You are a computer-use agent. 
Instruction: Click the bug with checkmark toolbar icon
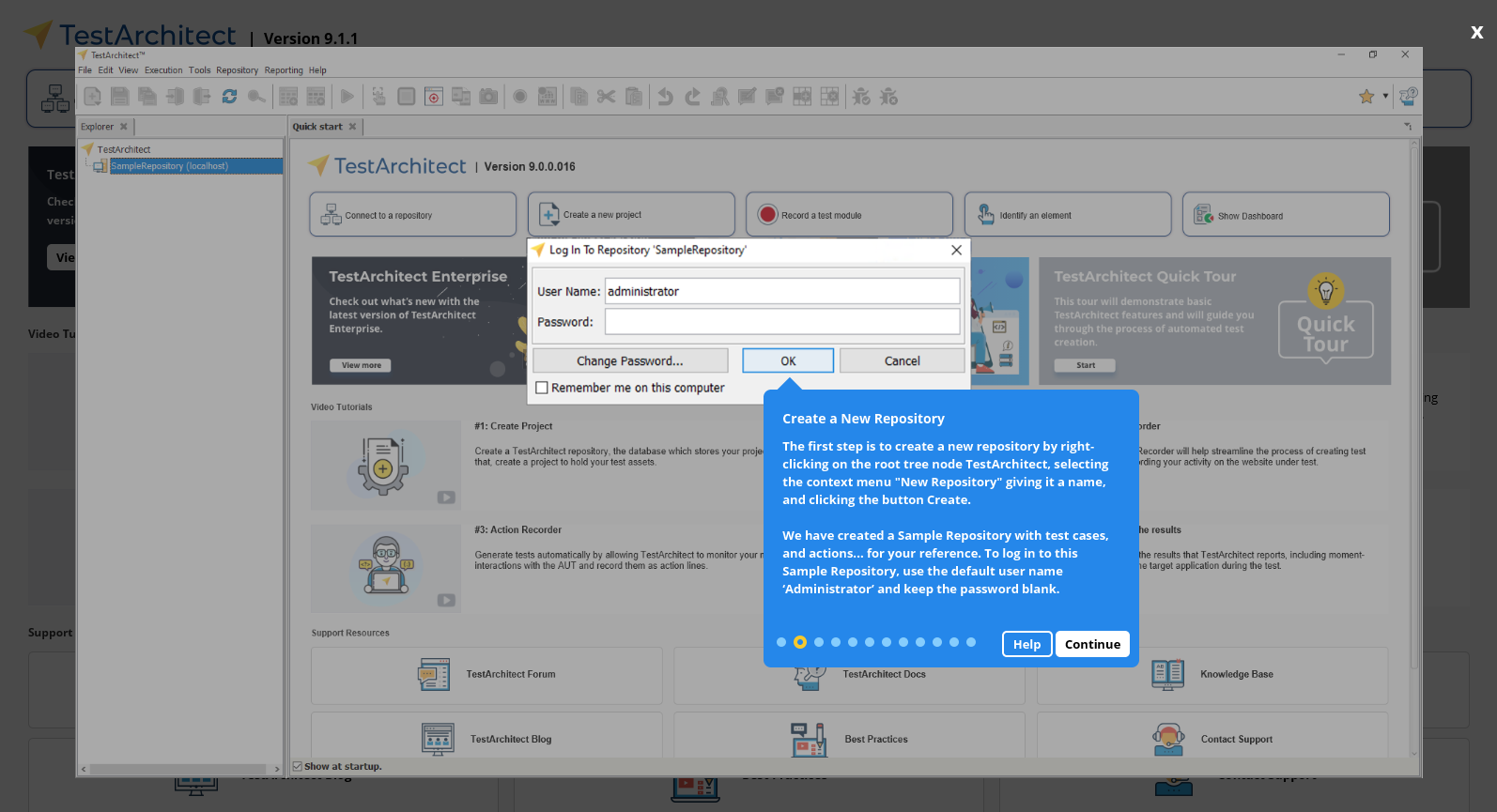pyautogui.click(x=861, y=96)
